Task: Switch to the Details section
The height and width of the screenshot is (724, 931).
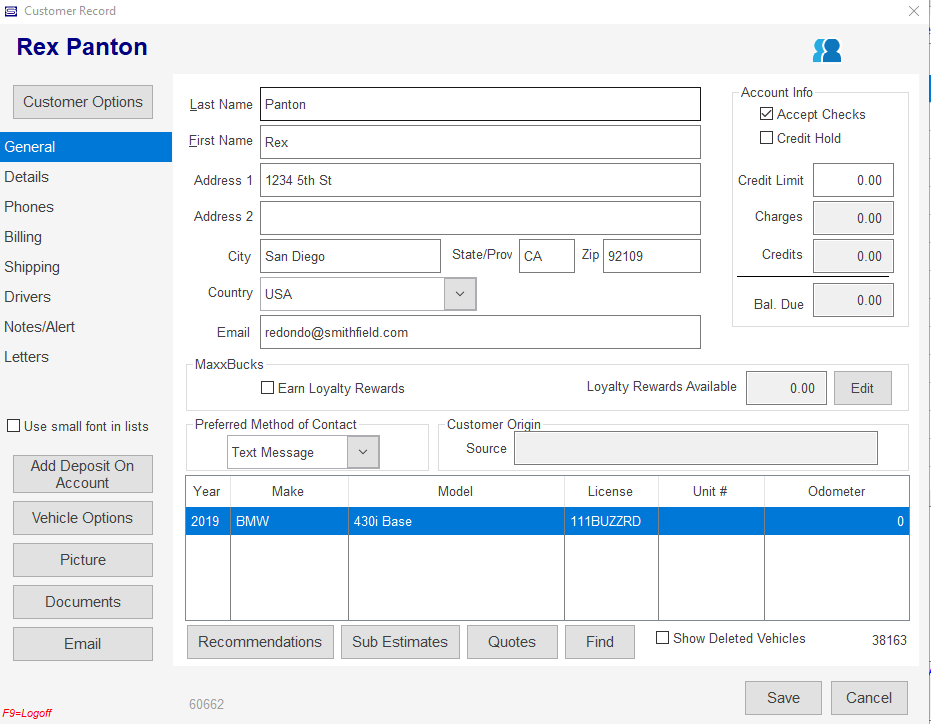Action: [x=86, y=177]
